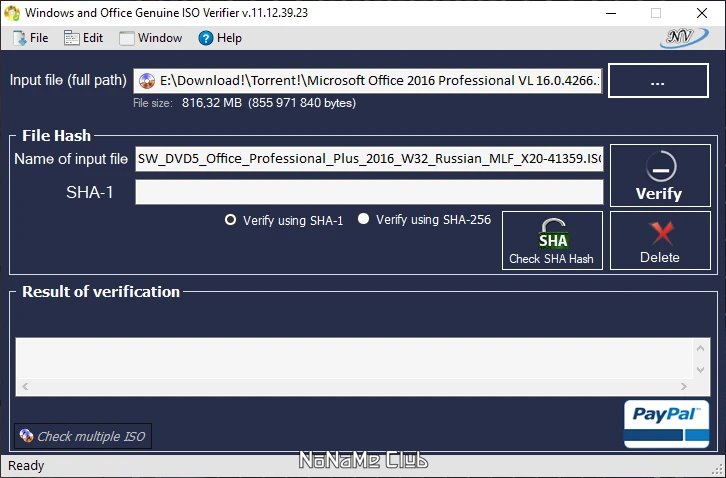Open the Window menu

[150, 38]
